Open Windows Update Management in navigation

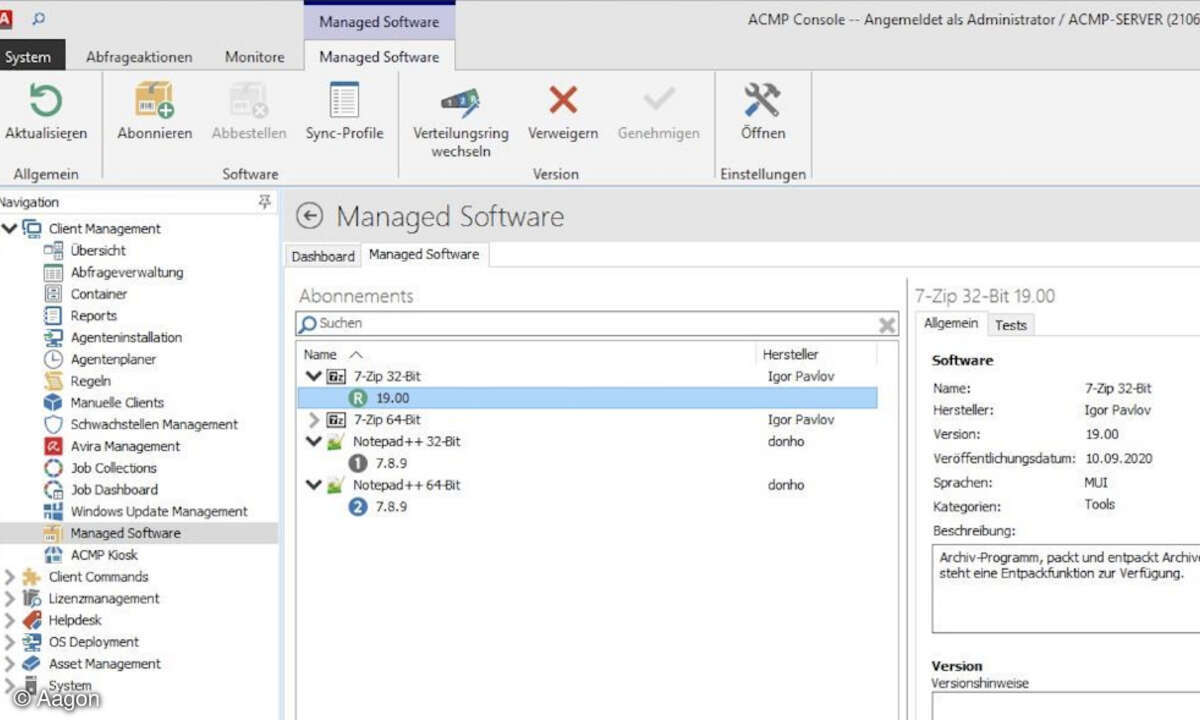[159, 511]
